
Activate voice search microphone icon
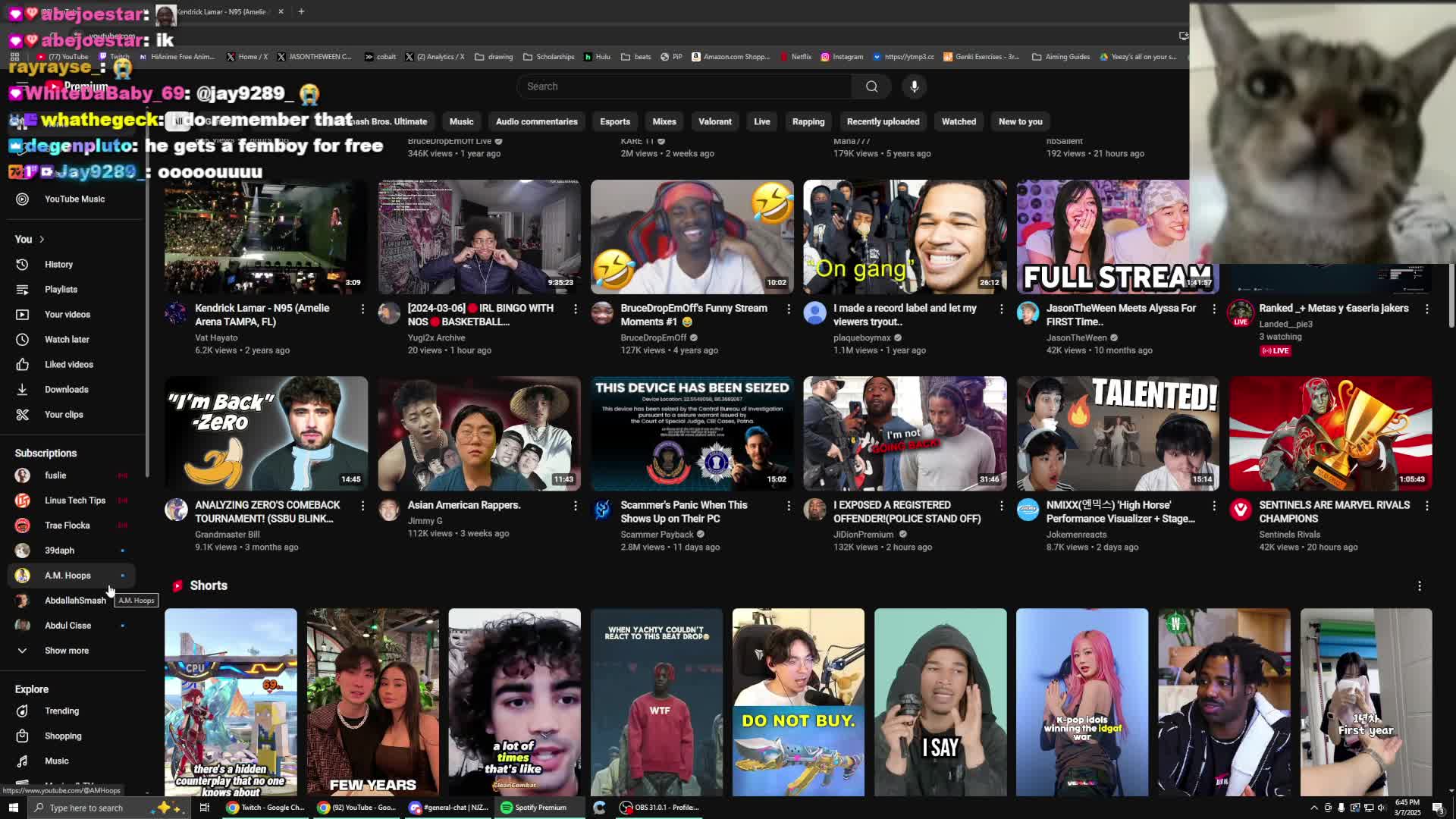(914, 86)
